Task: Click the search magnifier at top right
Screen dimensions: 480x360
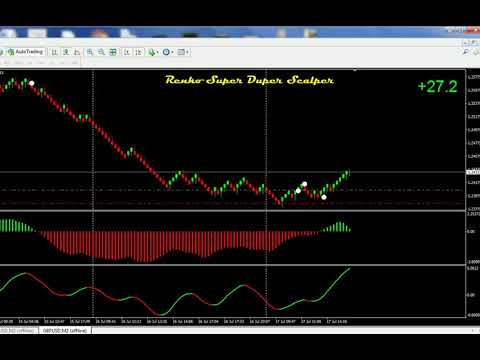Action: pyautogui.click(x=466, y=52)
